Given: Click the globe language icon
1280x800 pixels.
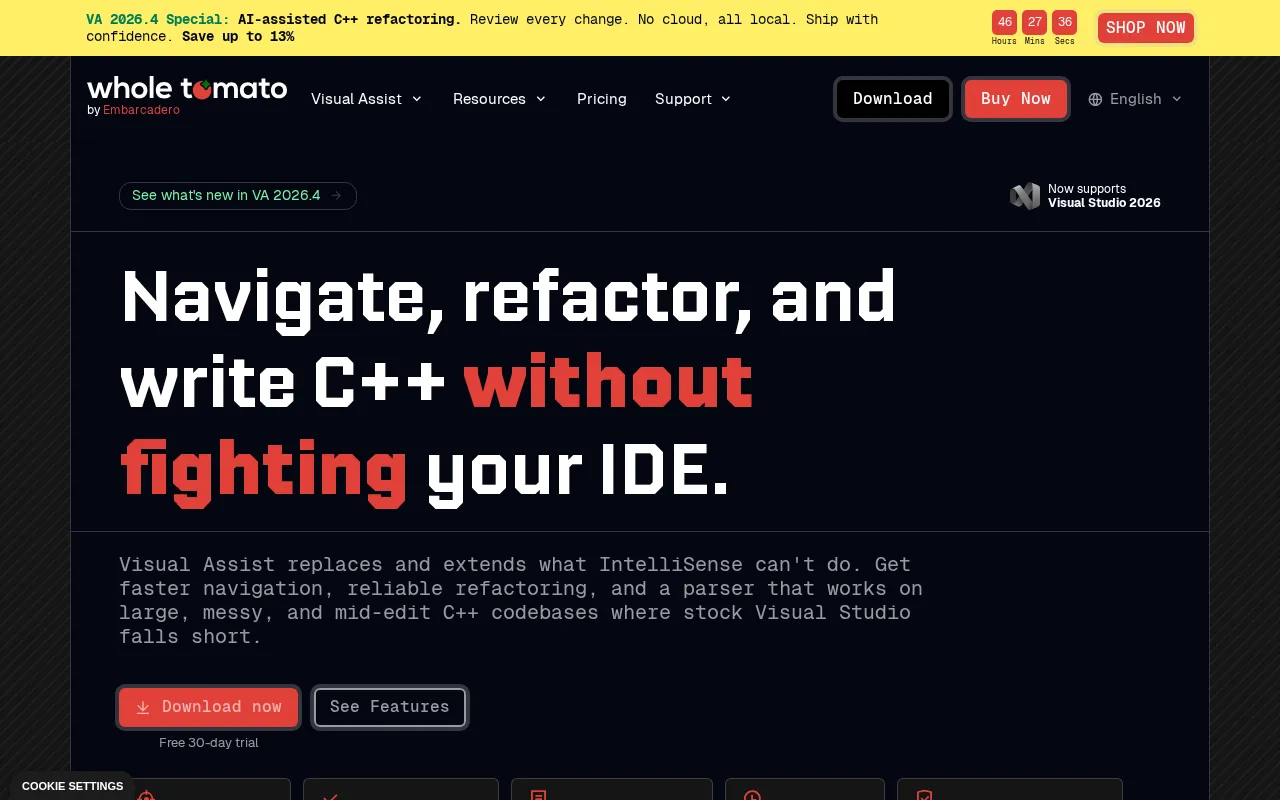Looking at the screenshot, I should [x=1096, y=99].
